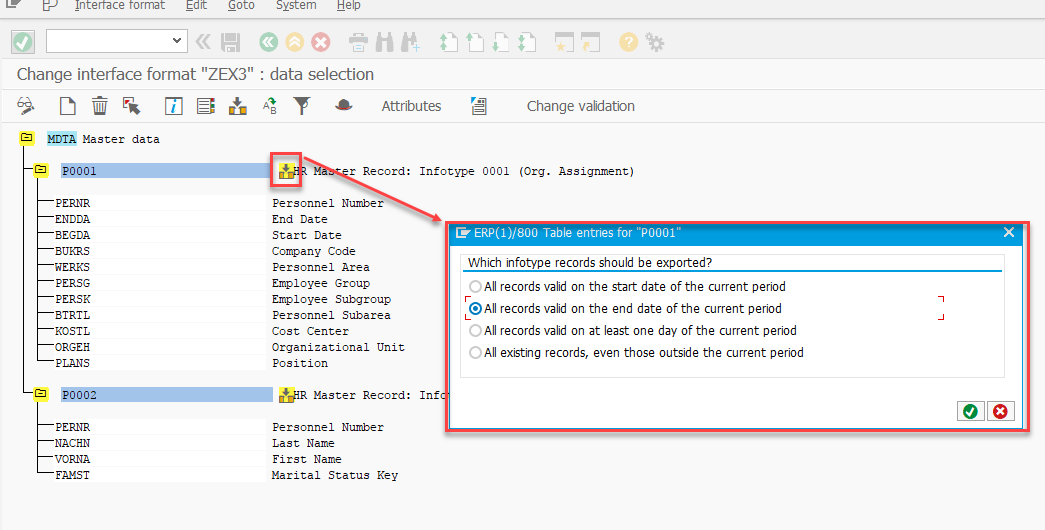Open the Edit menu
The image size is (1045, 530).
pyautogui.click(x=196, y=5)
